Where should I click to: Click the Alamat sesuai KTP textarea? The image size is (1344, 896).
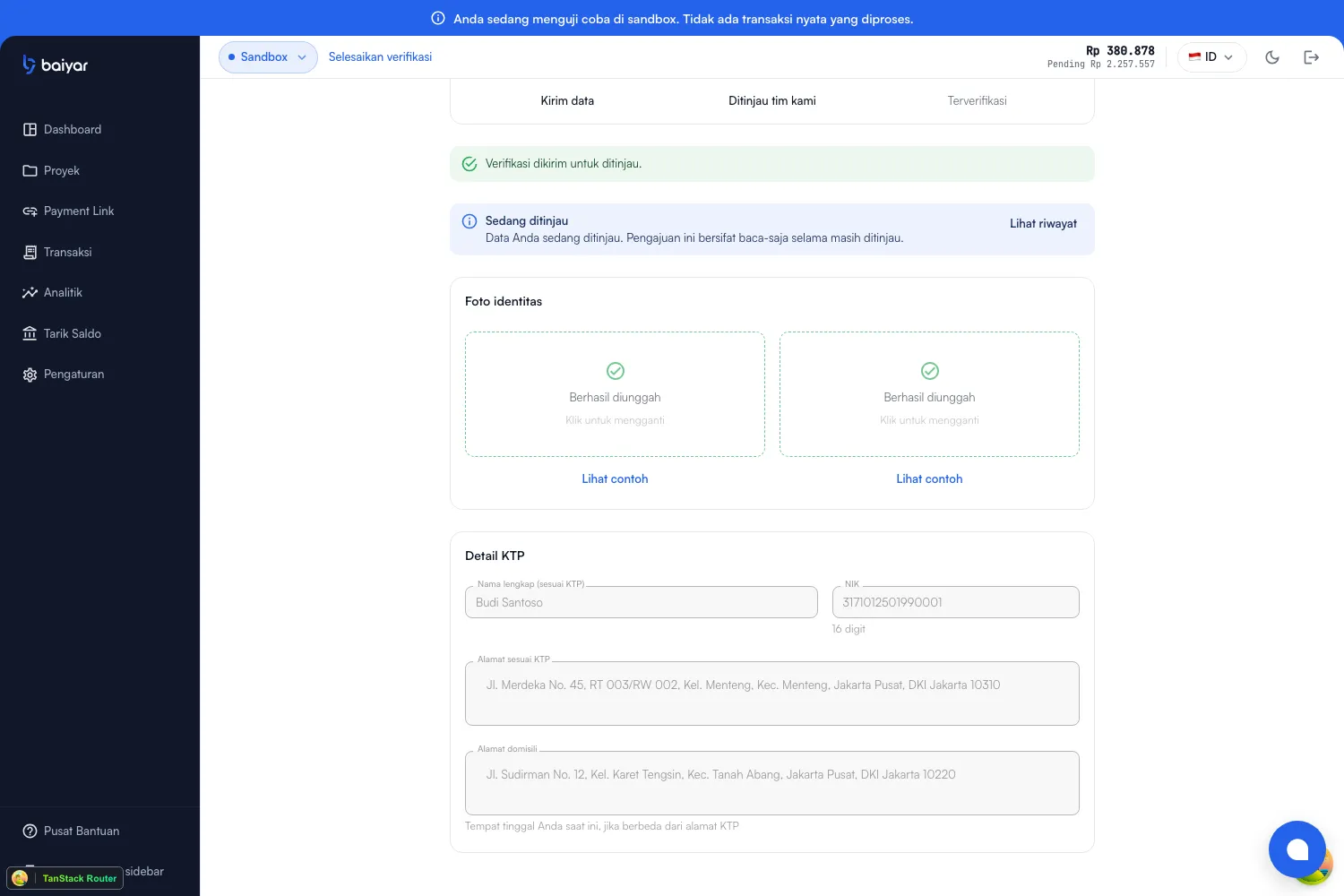(772, 694)
